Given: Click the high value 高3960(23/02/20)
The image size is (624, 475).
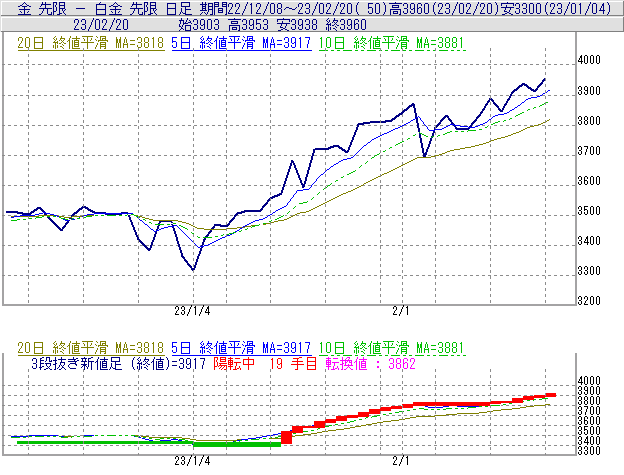Looking at the screenshot, I should click(x=444, y=8).
